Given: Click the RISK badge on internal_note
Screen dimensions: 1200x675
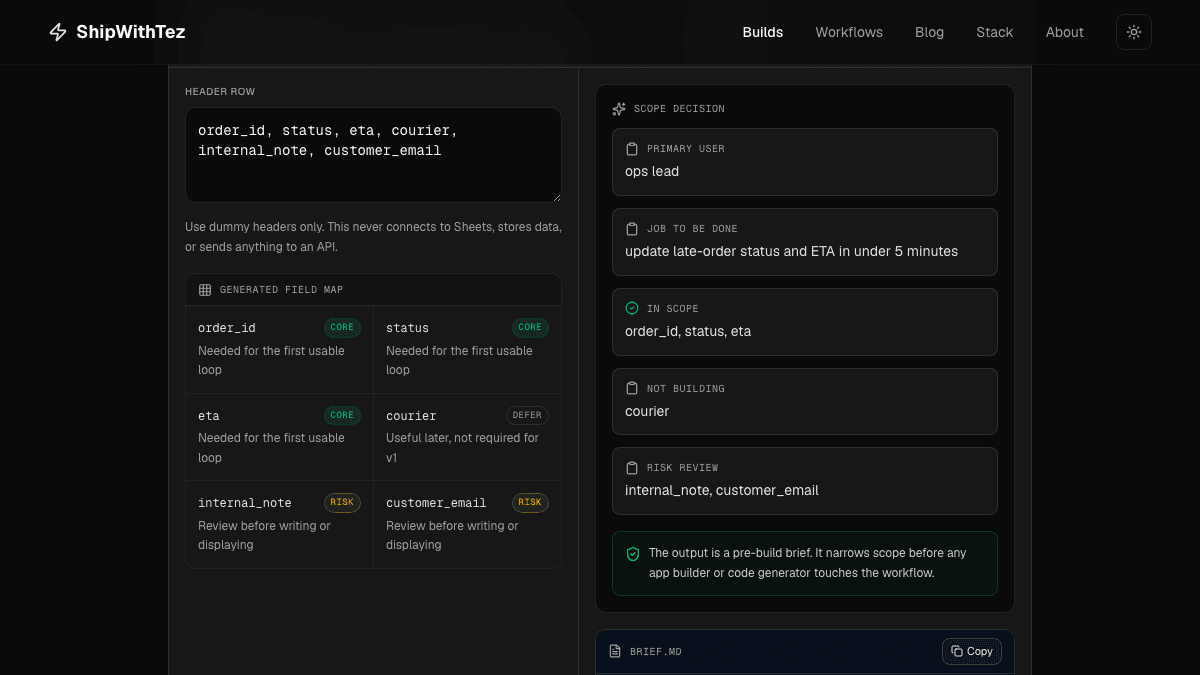Looking at the screenshot, I should [x=342, y=502].
